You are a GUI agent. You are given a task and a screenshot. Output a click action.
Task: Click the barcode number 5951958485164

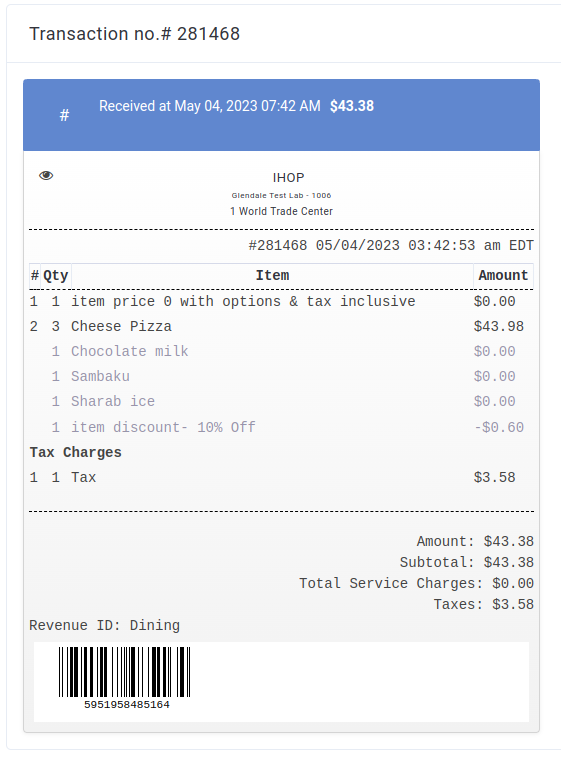pyautogui.click(x=127, y=705)
